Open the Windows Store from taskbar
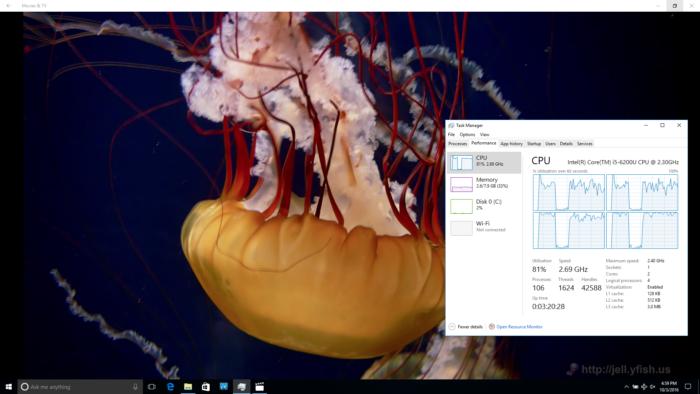This screenshot has height=394, width=700. pyautogui.click(x=206, y=386)
